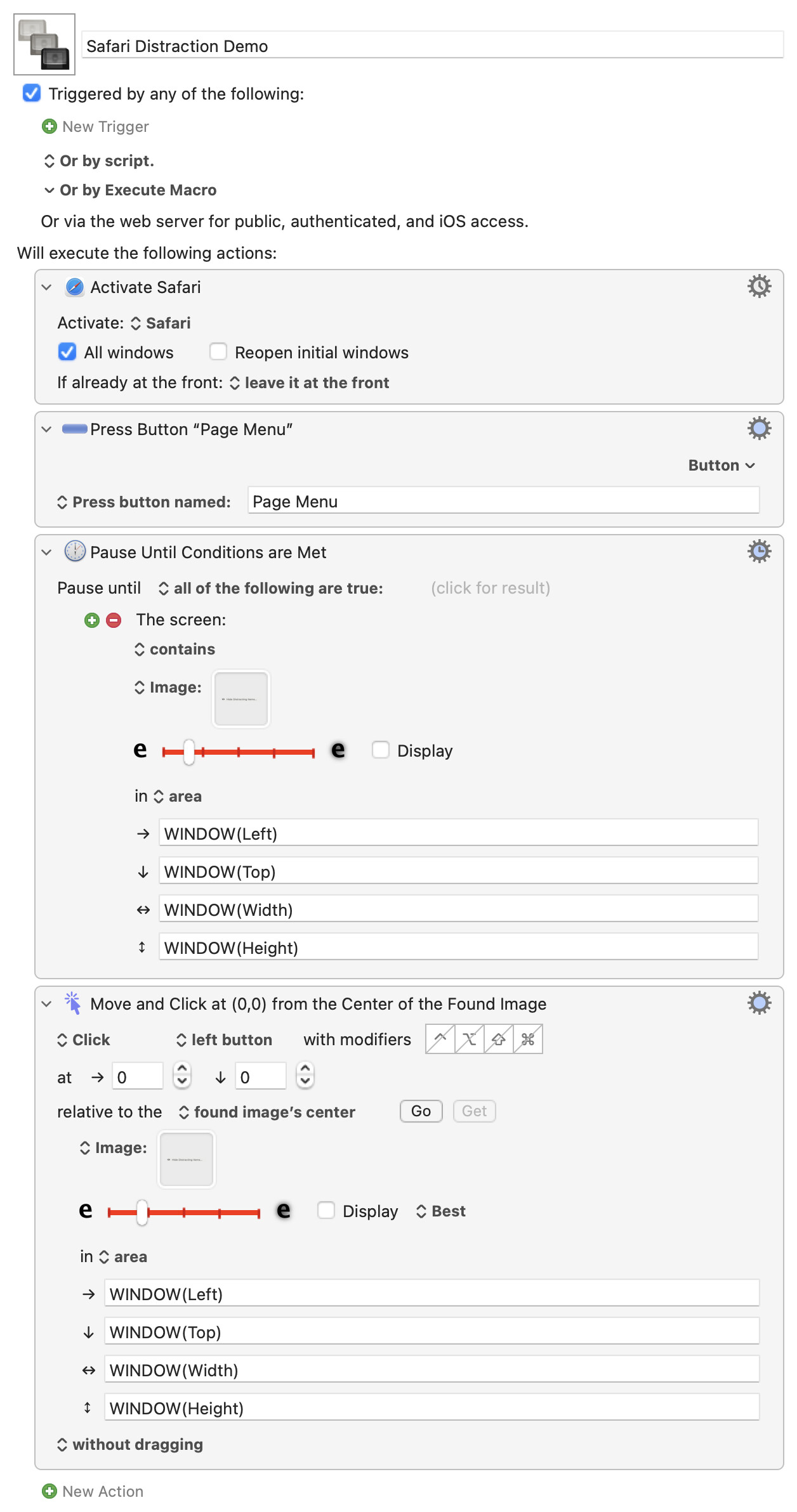Click the image well in Pause Until action

pos(240,698)
